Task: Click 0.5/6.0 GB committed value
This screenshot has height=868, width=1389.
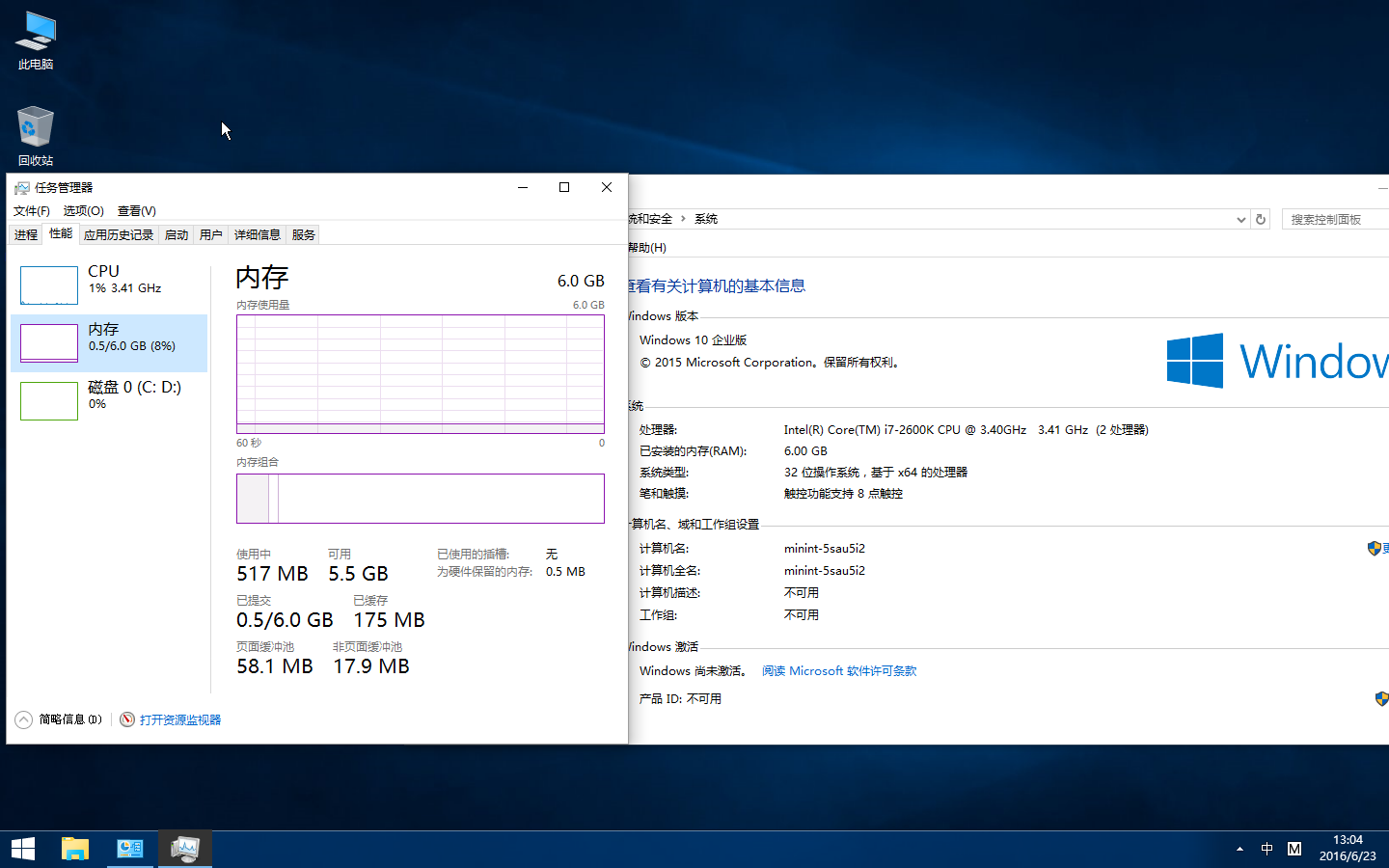Action: pyautogui.click(x=285, y=620)
